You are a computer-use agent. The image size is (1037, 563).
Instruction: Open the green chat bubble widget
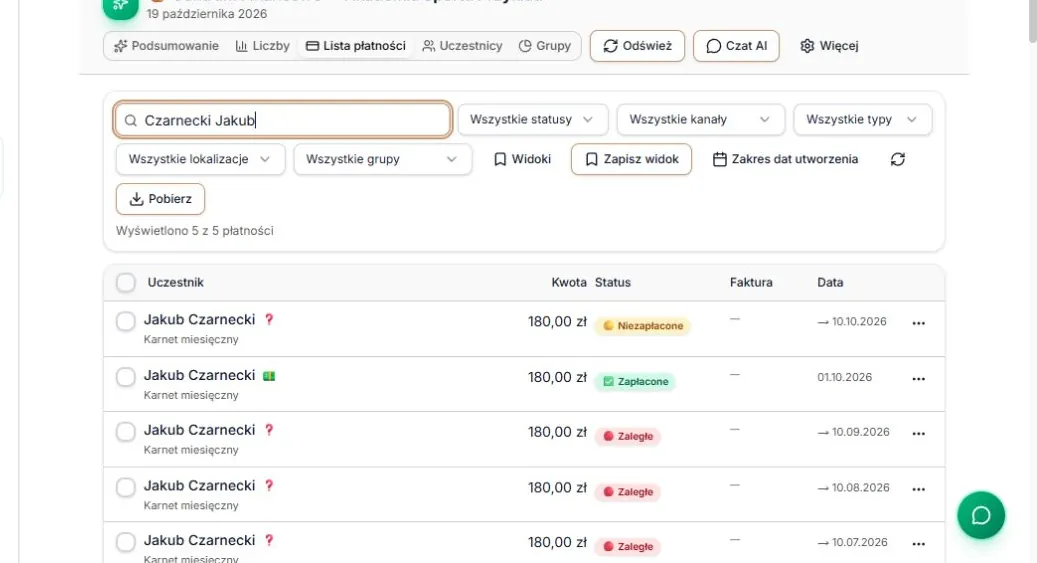coord(981,515)
